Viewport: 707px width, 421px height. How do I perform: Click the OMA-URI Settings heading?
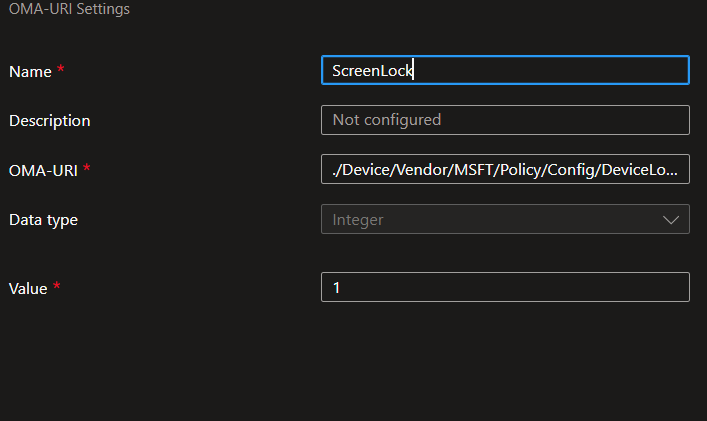tap(69, 9)
